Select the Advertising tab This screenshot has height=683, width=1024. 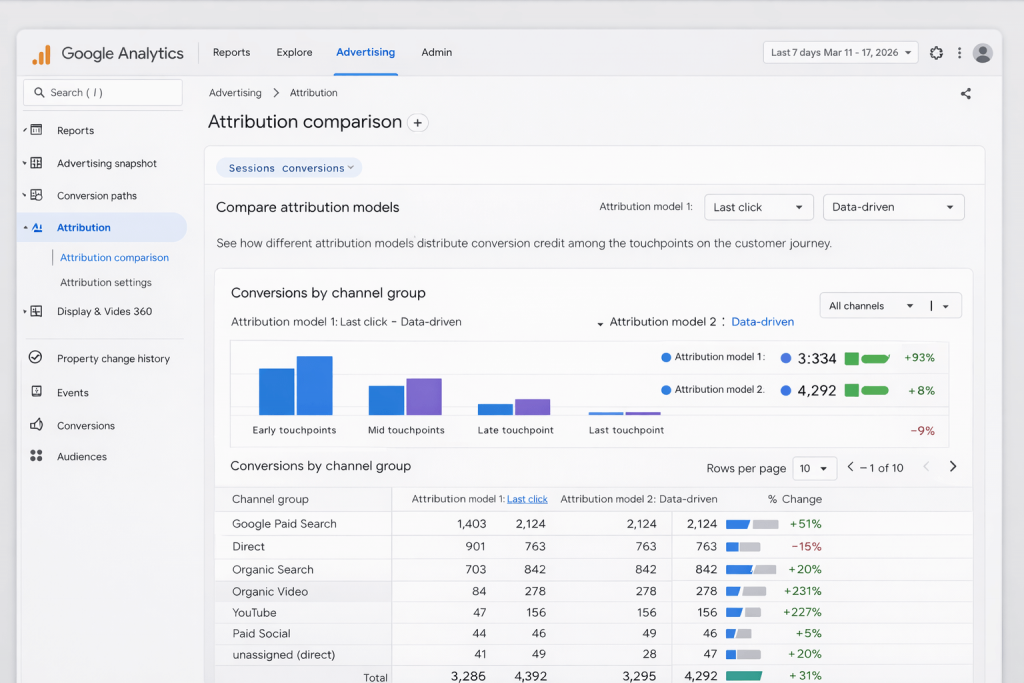(x=365, y=52)
